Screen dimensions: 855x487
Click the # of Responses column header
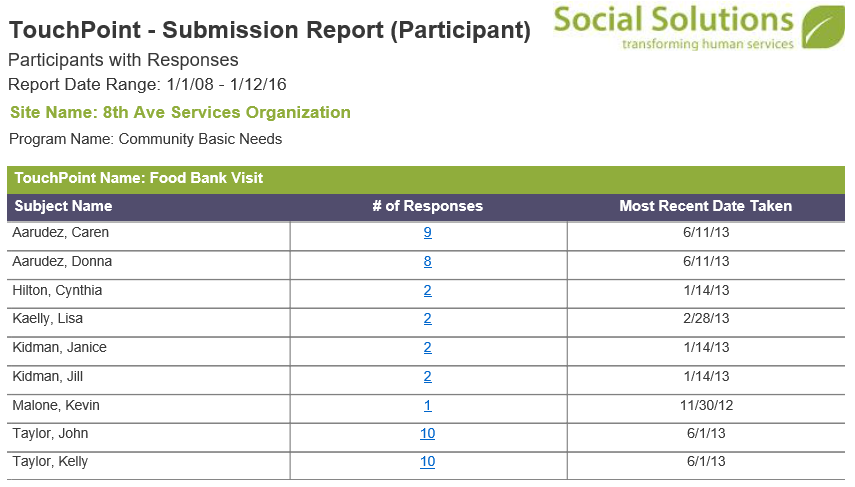point(428,206)
